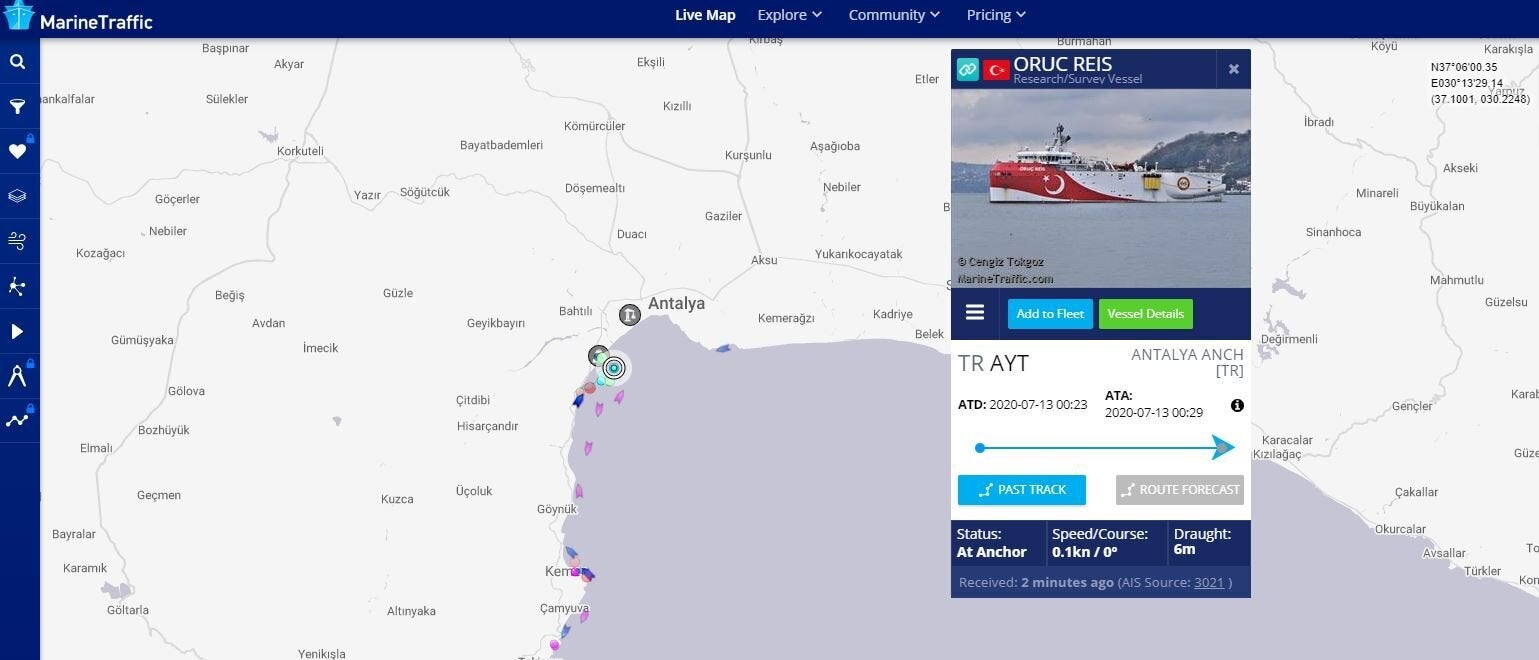
Task: Click the Antalya port marker on map
Action: [629, 315]
